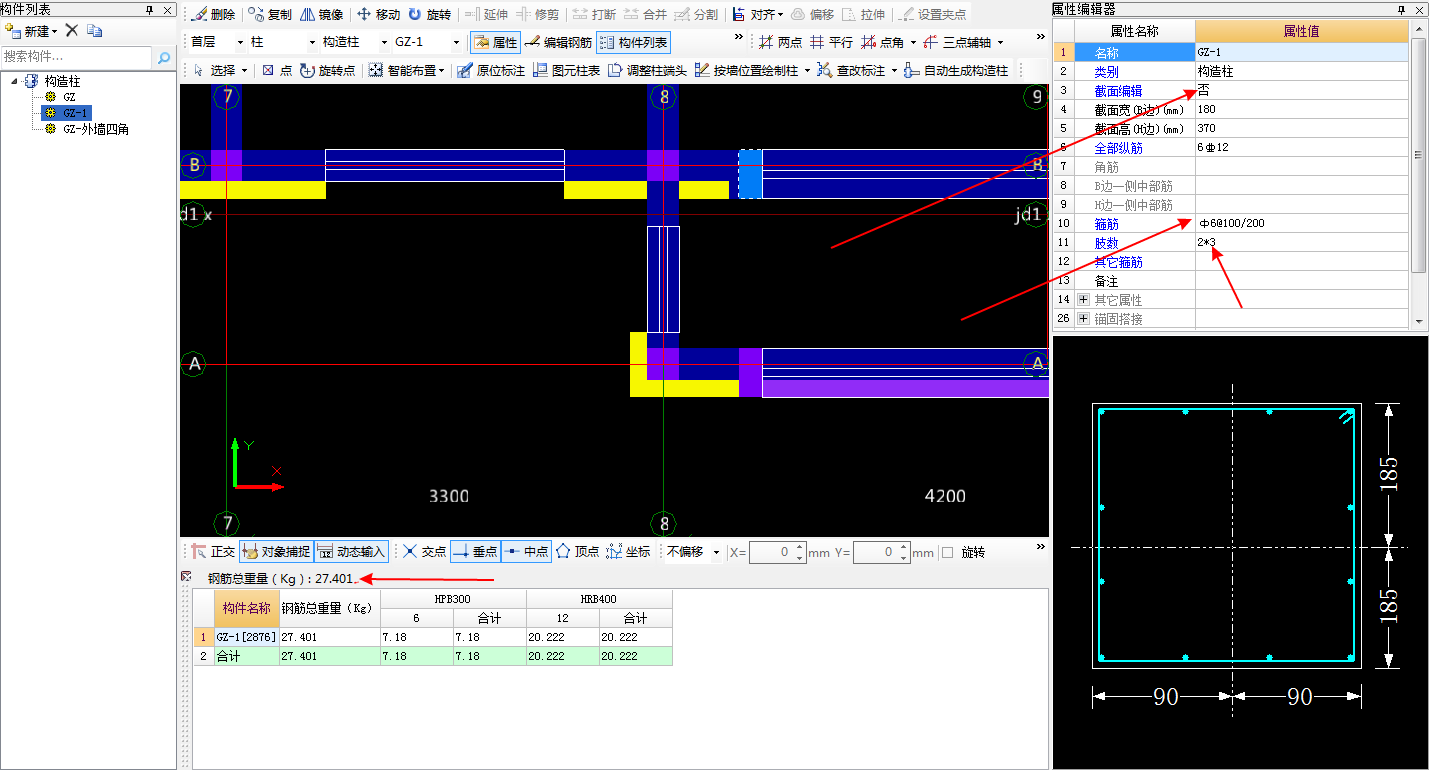Click the GZ-1[2876] row in the rebar table
Viewport: 1429px width, 770px height.
point(432,637)
